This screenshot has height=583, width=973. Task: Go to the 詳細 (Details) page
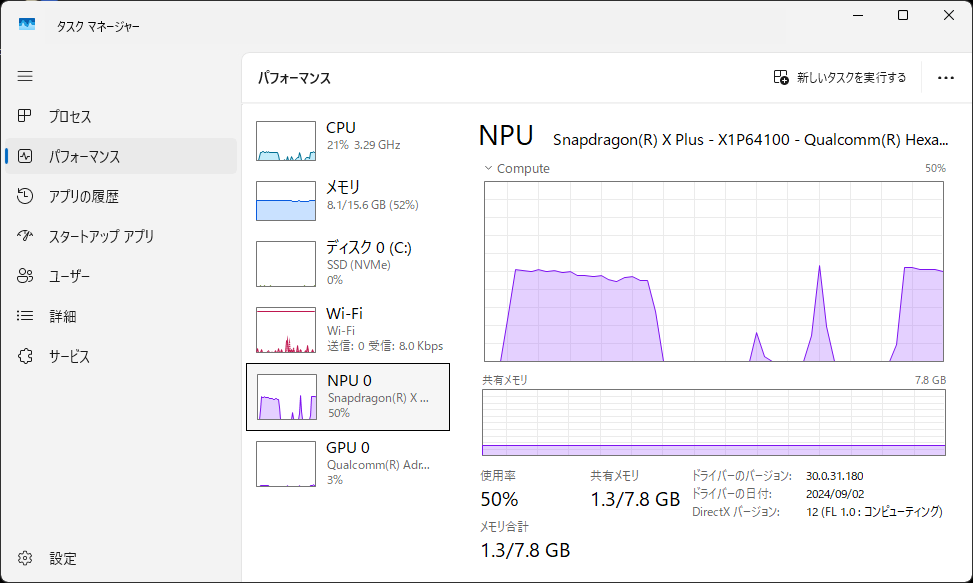[x=63, y=317]
